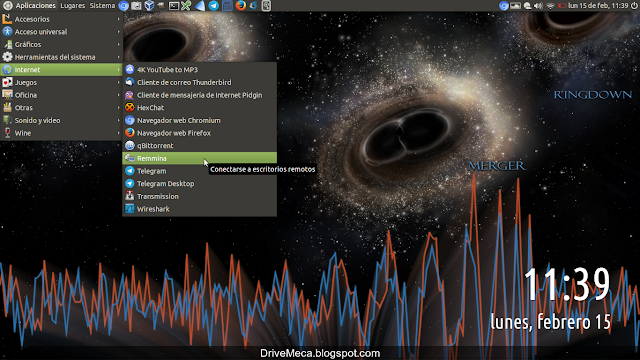
Task: Open the power session menu icon
Action: pos(634,6)
